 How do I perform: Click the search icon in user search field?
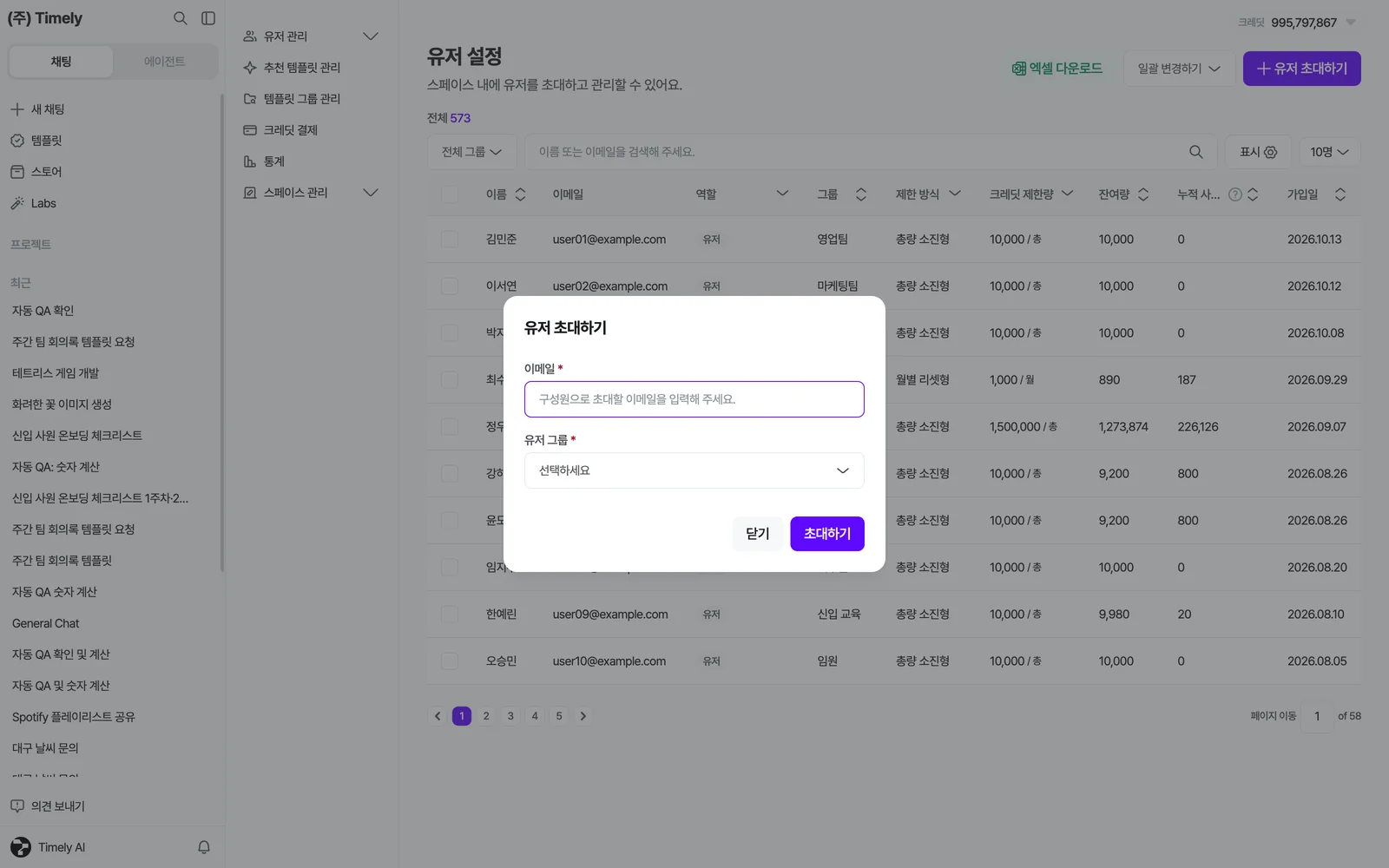[x=1195, y=152]
